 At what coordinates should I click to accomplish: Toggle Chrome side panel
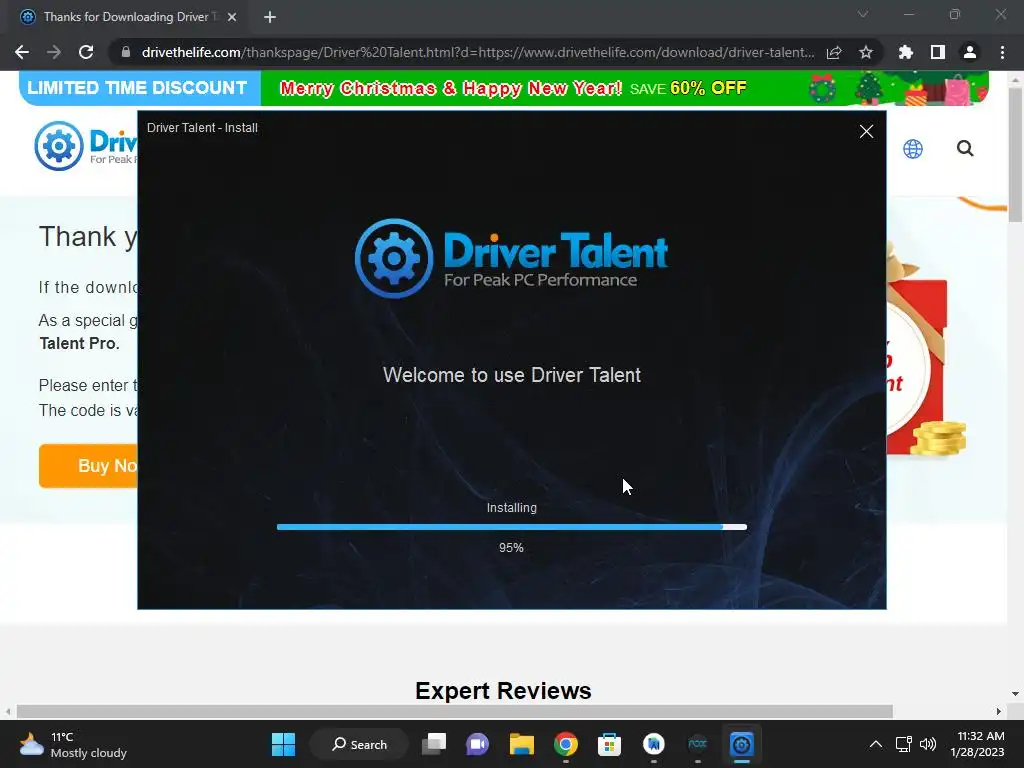coord(937,52)
